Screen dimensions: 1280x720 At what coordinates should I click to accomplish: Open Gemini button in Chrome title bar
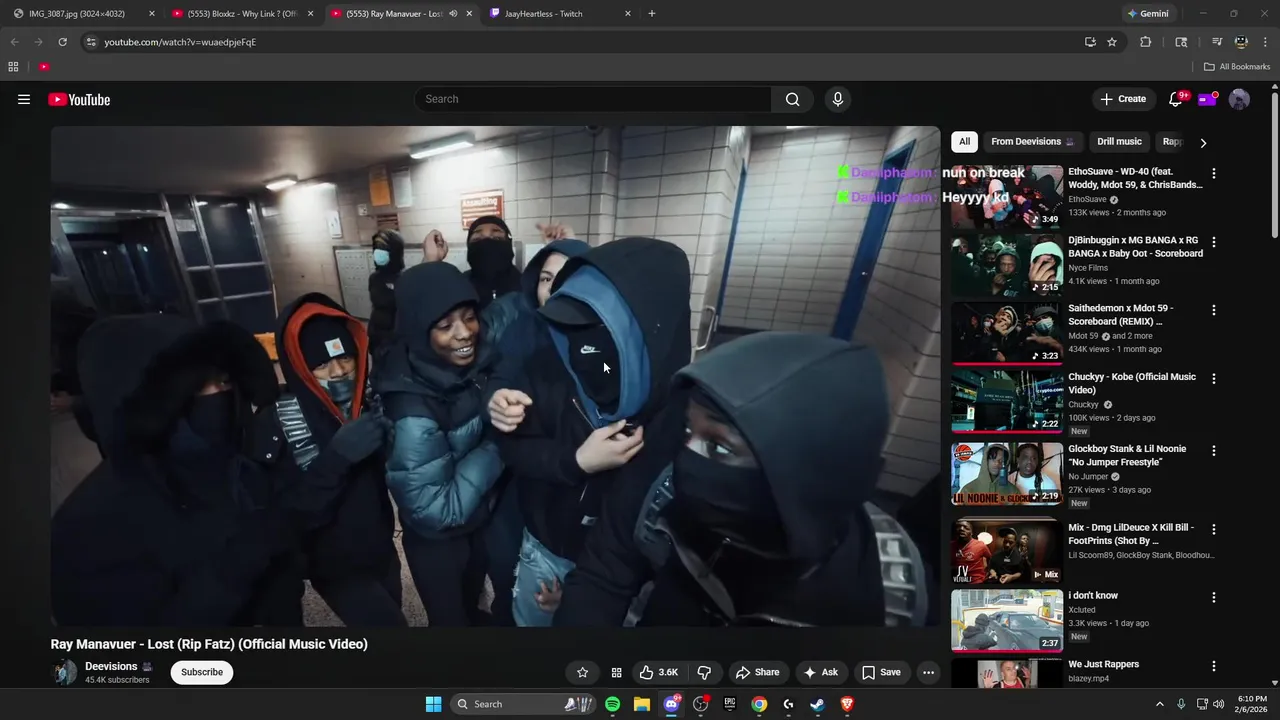[1148, 14]
